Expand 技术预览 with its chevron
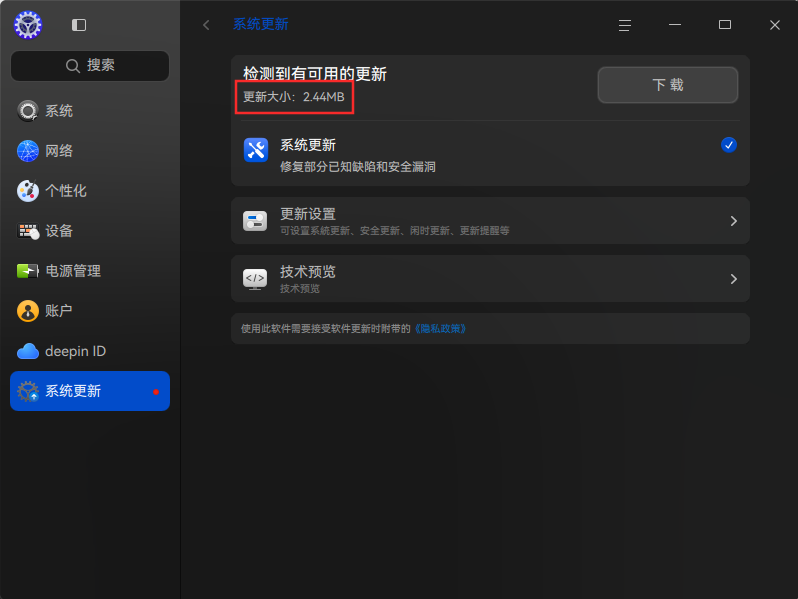 coord(733,279)
